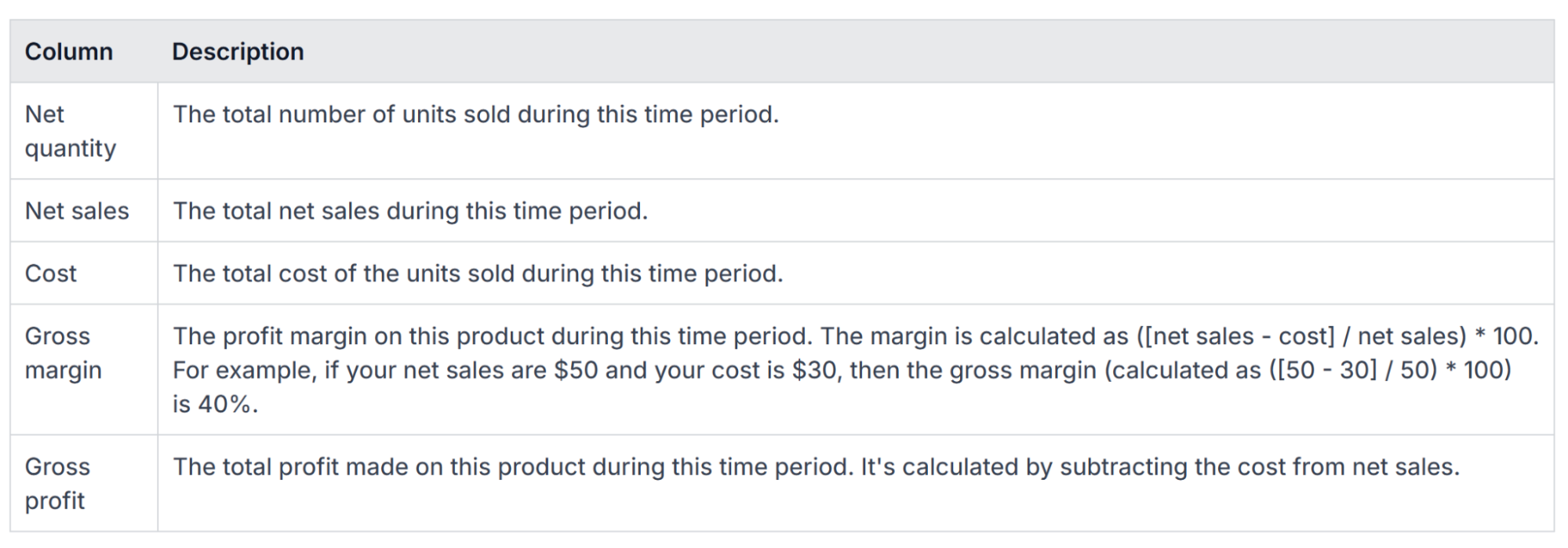Click the "Column" header cell
Screen dimensions: 1568x548
(x=69, y=52)
